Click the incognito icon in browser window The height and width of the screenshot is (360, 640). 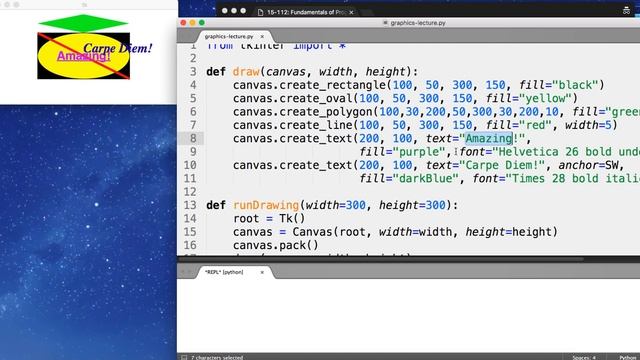[626, 11]
